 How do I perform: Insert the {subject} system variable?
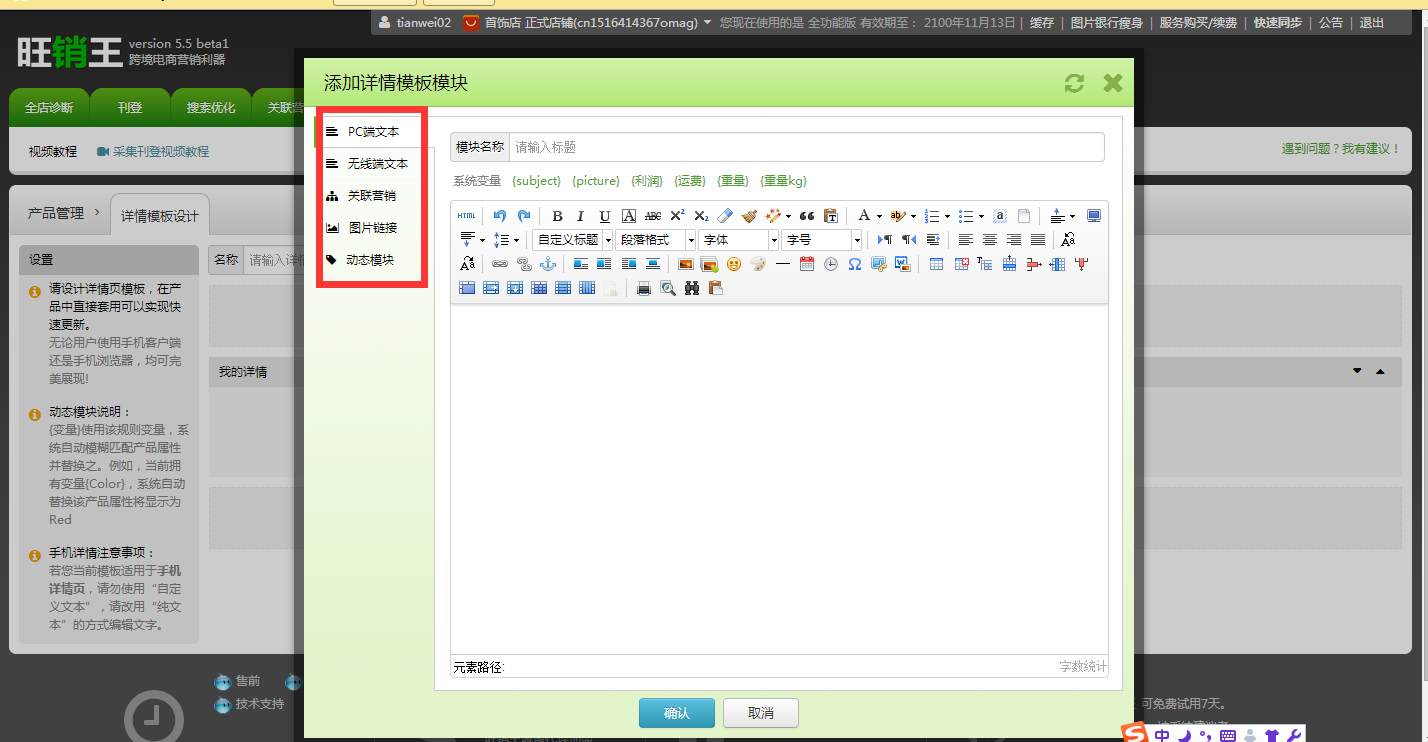(x=536, y=181)
